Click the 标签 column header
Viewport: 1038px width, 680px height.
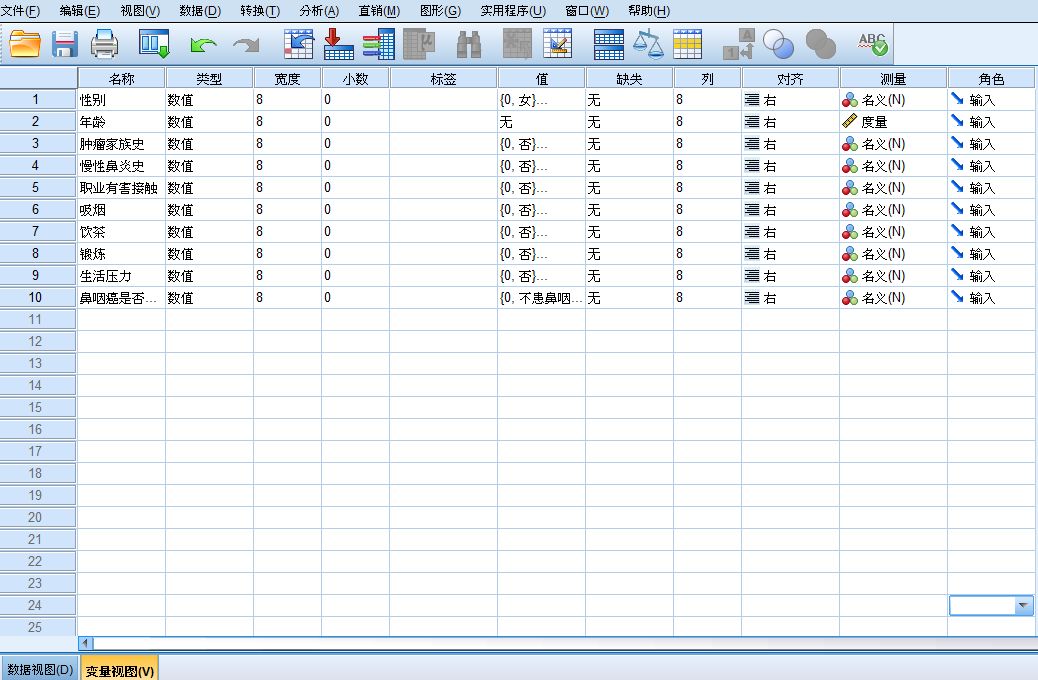tap(444, 78)
